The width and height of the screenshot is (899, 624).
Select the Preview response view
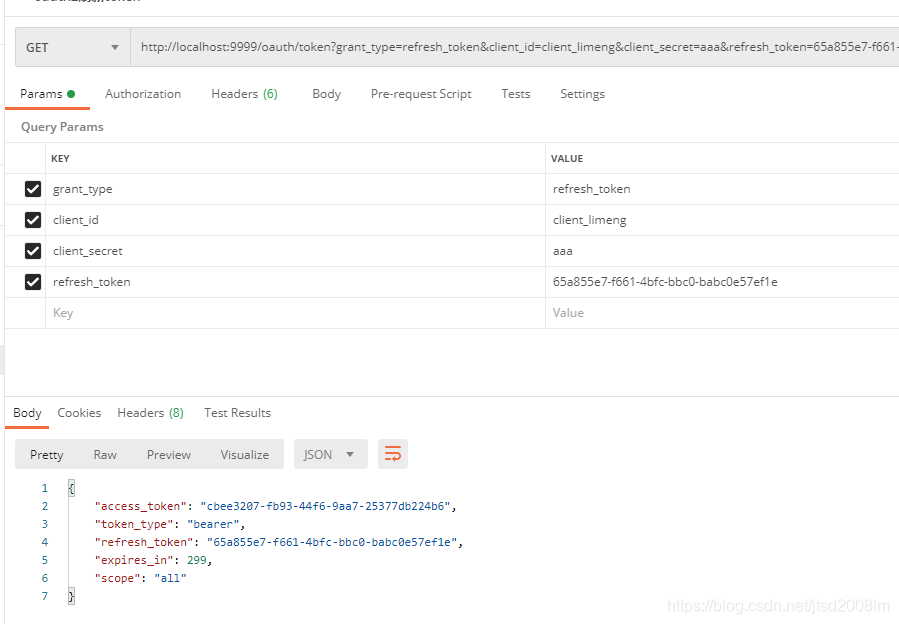point(169,455)
